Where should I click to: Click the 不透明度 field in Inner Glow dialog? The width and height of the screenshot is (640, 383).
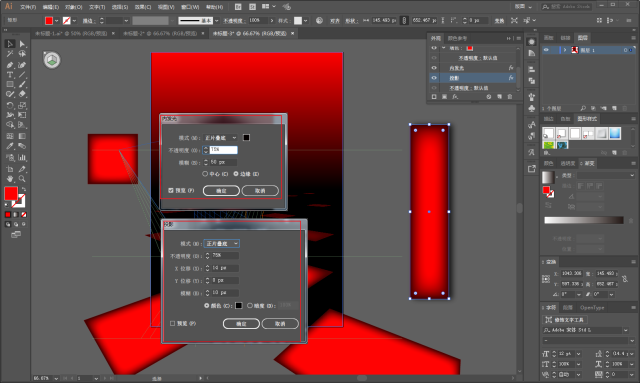click(x=223, y=150)
